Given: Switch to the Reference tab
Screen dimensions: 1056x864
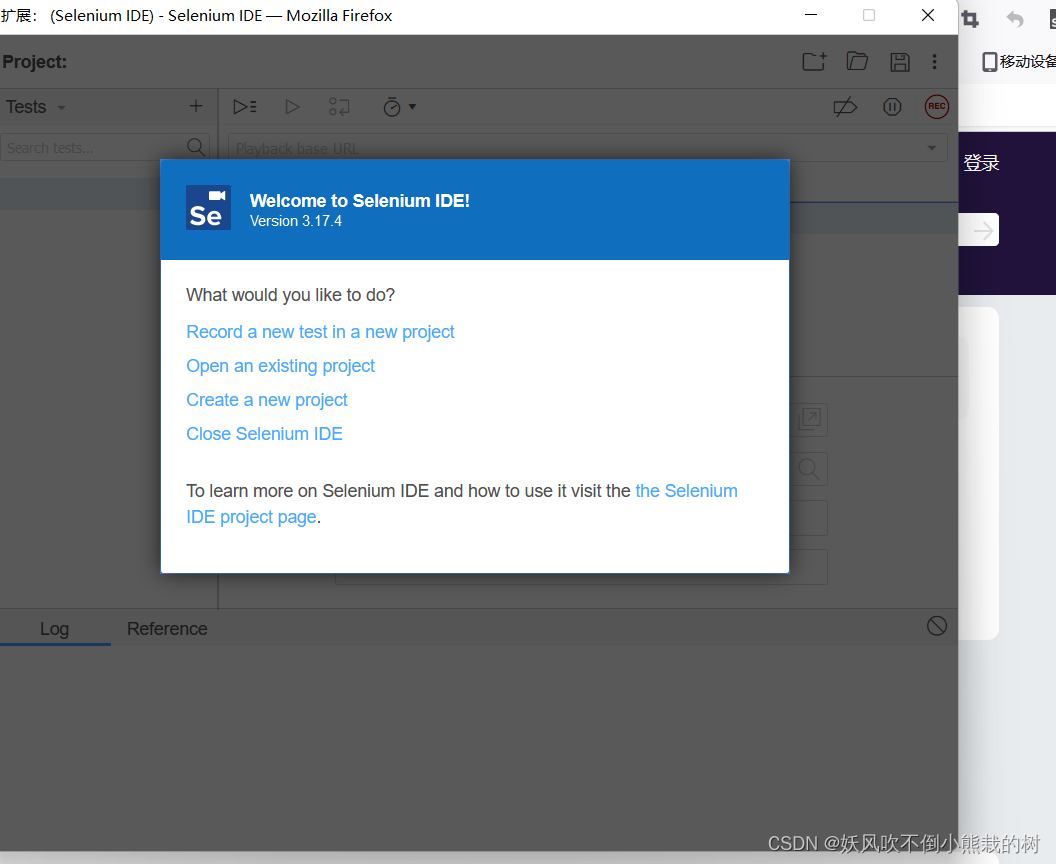Looking at the screenshot, I should tap(167, 628).
